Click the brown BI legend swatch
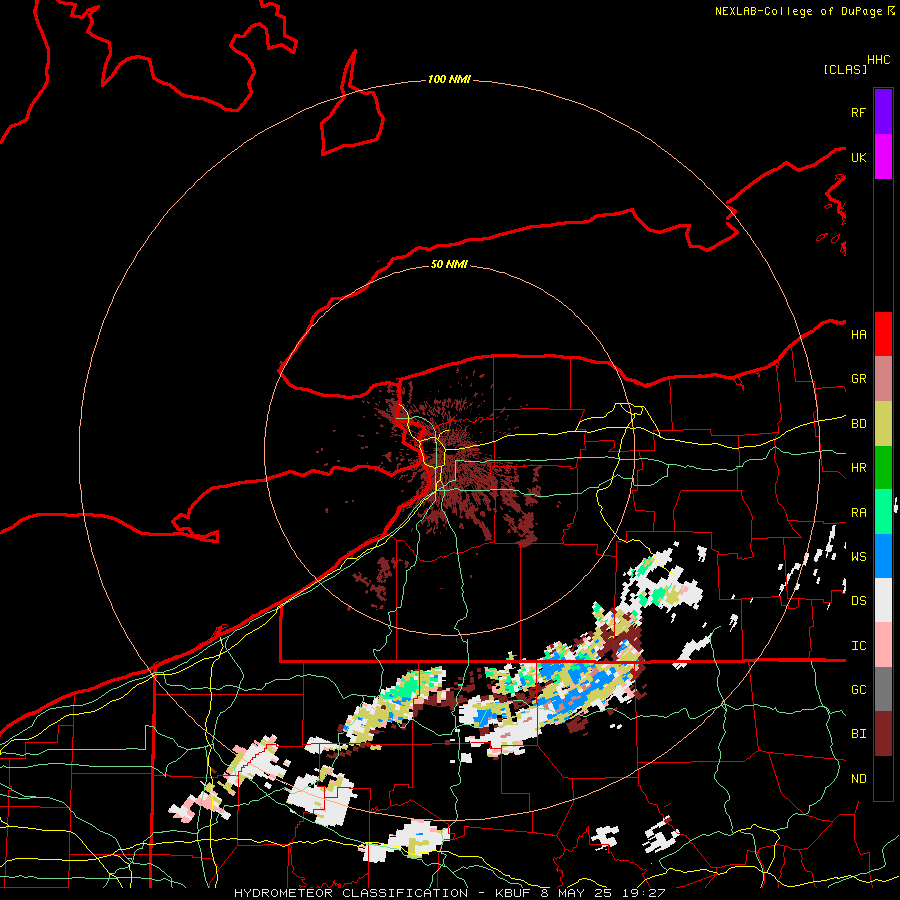 (x=883, y=734)
